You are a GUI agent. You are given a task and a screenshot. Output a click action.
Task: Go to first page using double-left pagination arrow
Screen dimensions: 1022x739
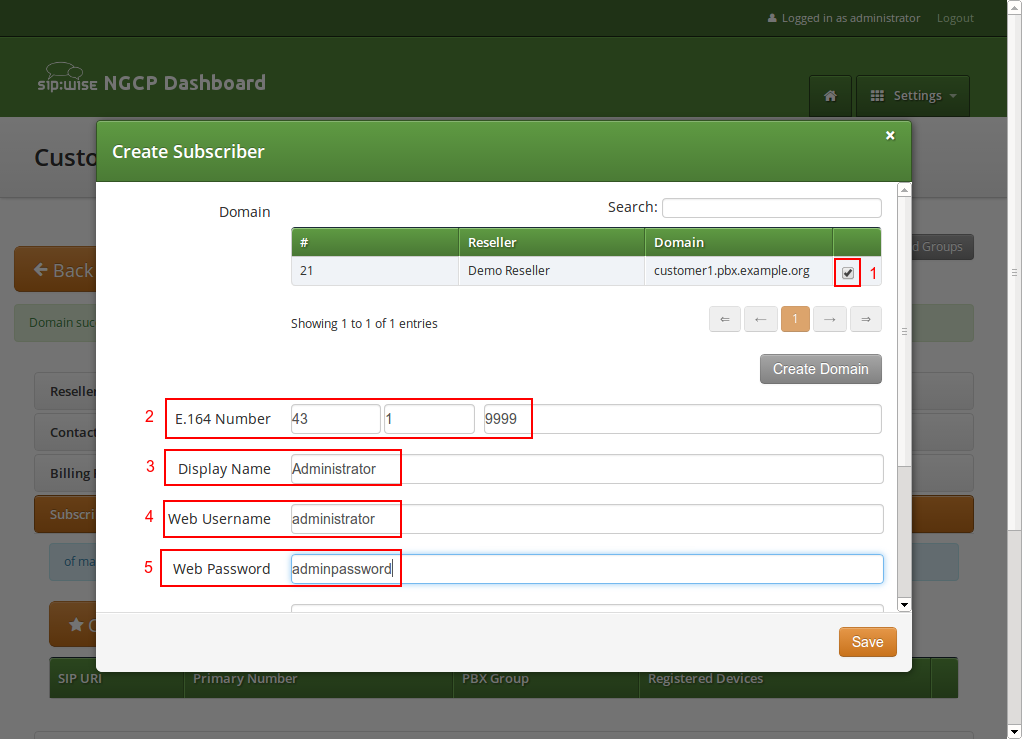(x=725, y=318)
